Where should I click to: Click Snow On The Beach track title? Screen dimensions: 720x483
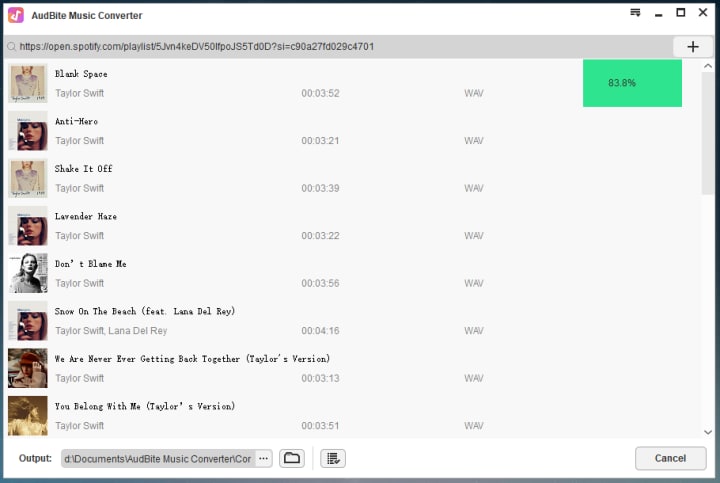point(145,311)
